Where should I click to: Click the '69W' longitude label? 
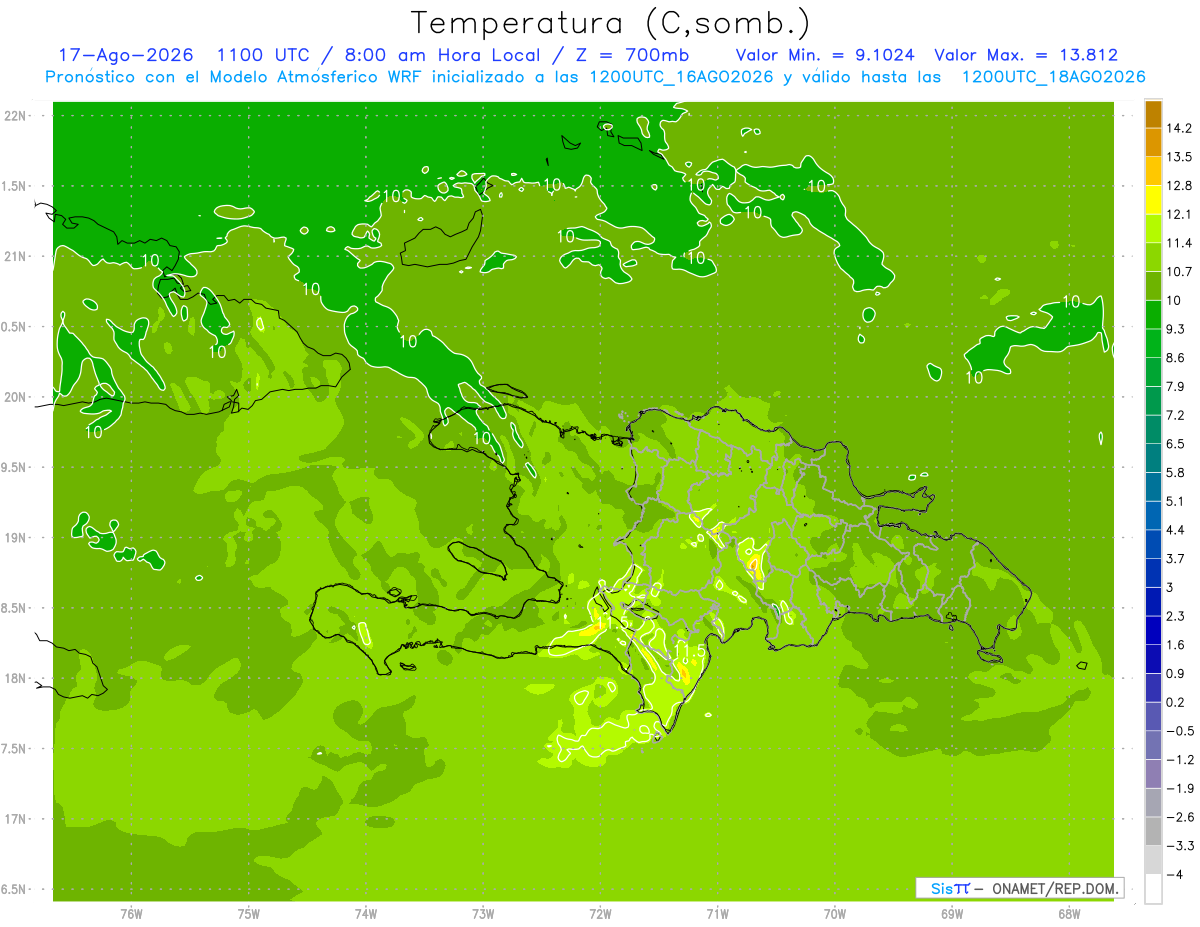(952, 913)
